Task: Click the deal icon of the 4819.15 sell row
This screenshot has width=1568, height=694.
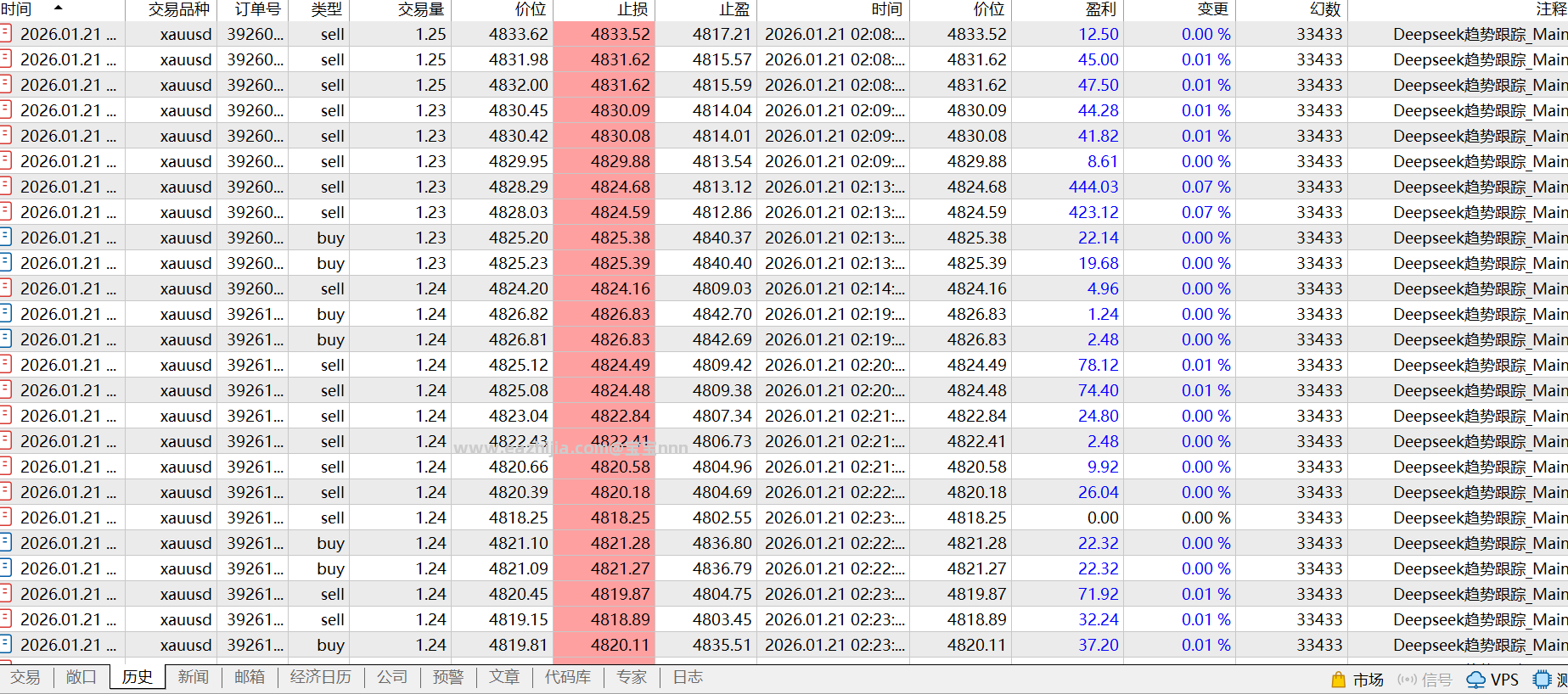Action: (5, 619)
